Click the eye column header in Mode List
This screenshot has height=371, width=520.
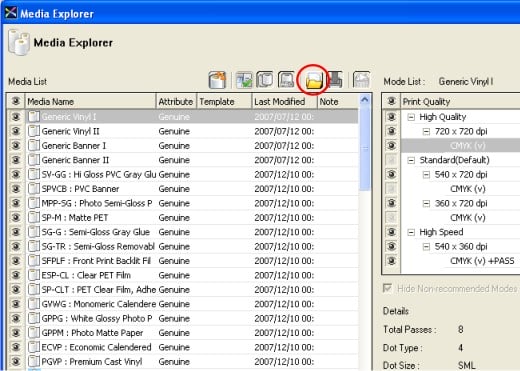coord(392,101)
